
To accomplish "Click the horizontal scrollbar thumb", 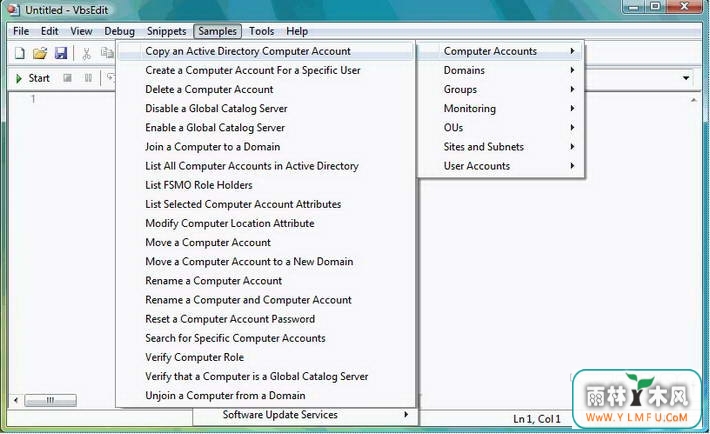I will pyautogui.click(x=50, y=400).
